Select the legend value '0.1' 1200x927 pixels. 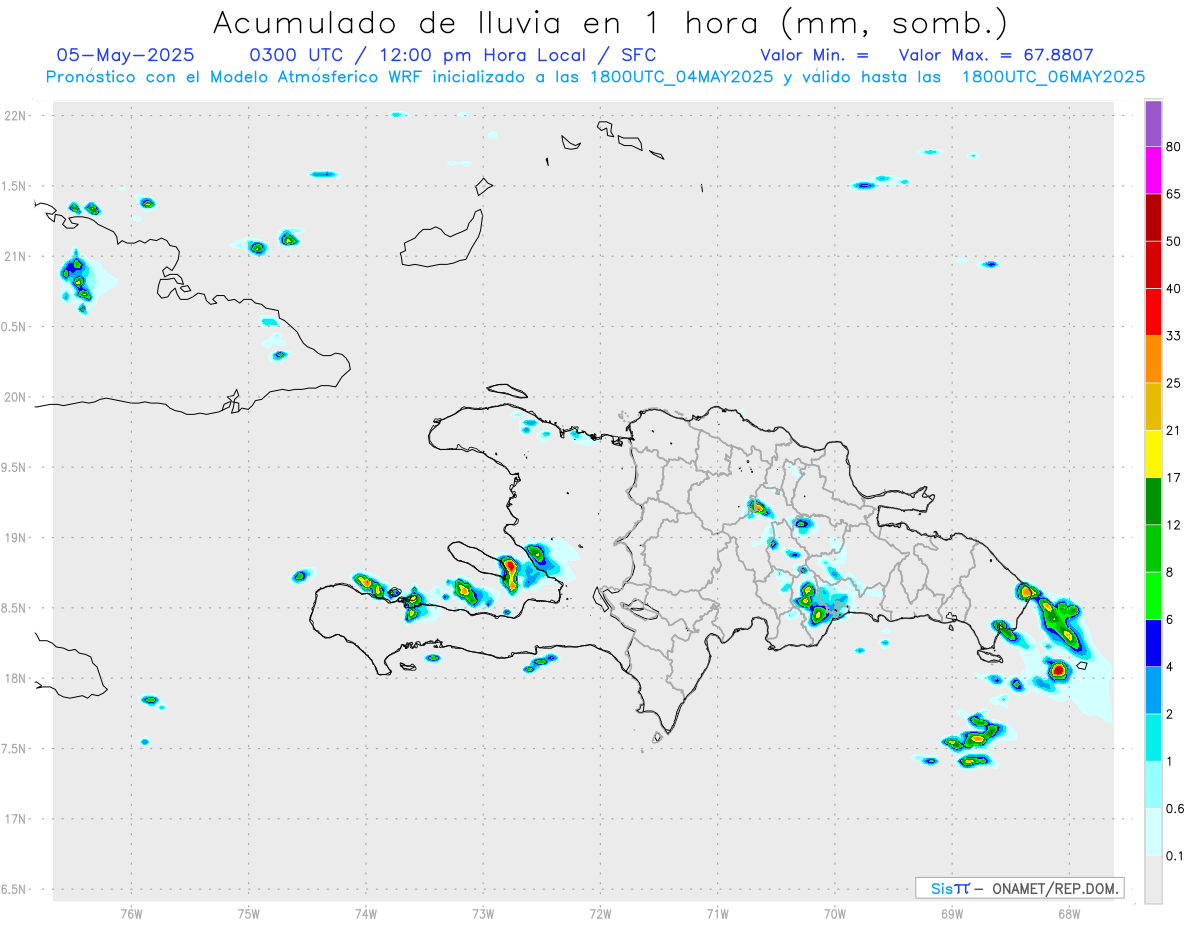(1176, 856)
